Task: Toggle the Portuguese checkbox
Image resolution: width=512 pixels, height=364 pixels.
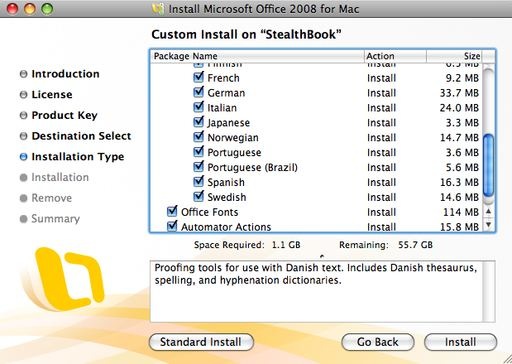Action: (x=199, y=152)
